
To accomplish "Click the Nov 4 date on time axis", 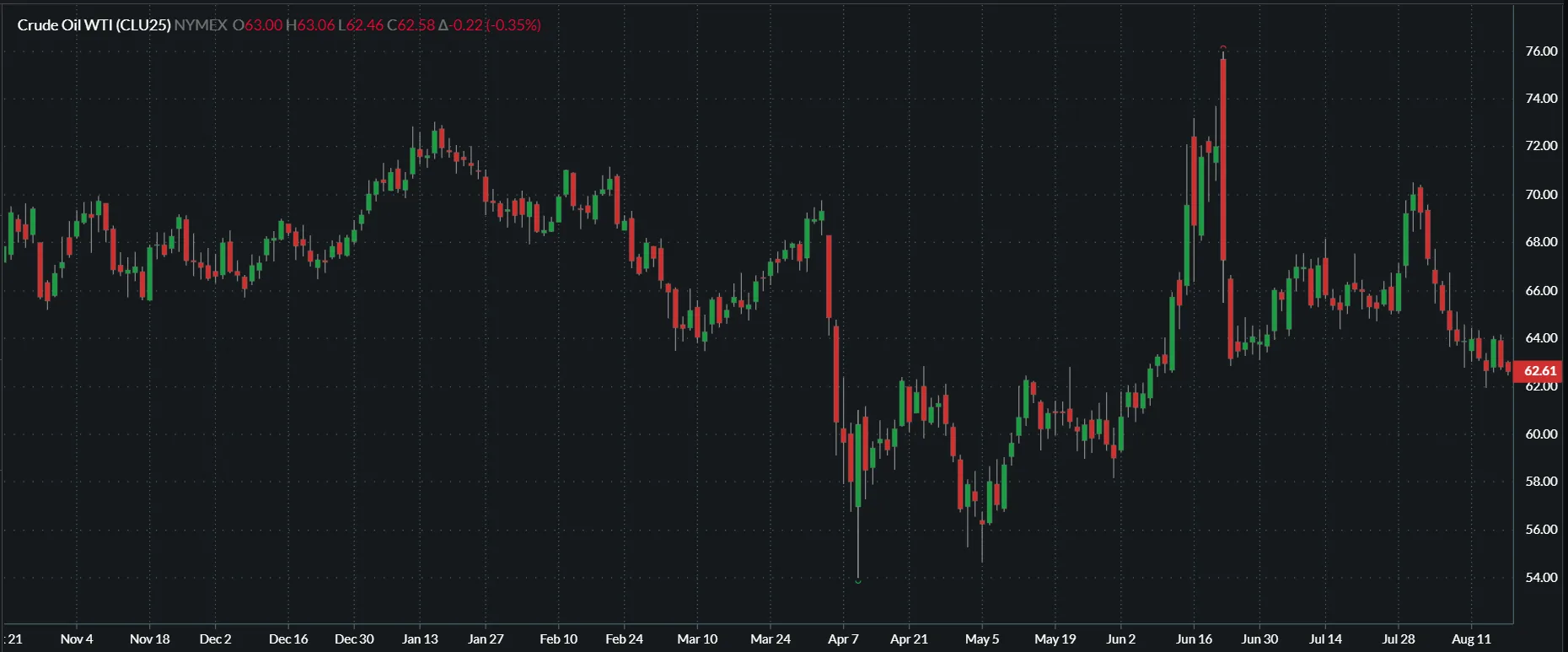I will (x=77, y=639).
